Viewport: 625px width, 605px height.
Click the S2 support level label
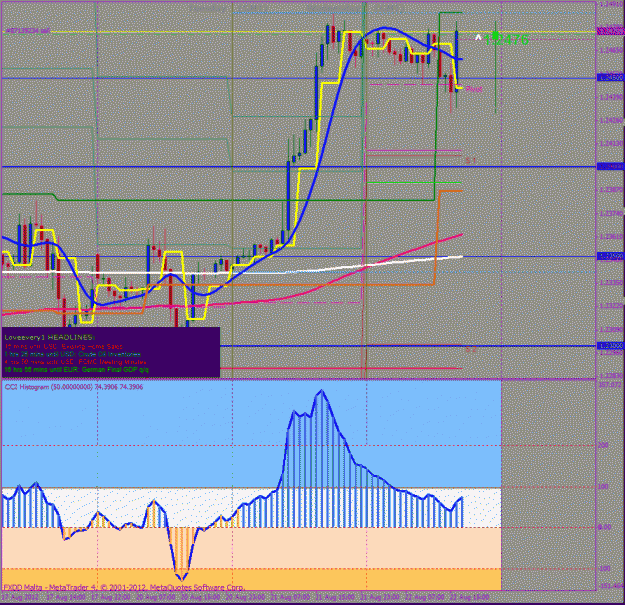pos(471,350)
